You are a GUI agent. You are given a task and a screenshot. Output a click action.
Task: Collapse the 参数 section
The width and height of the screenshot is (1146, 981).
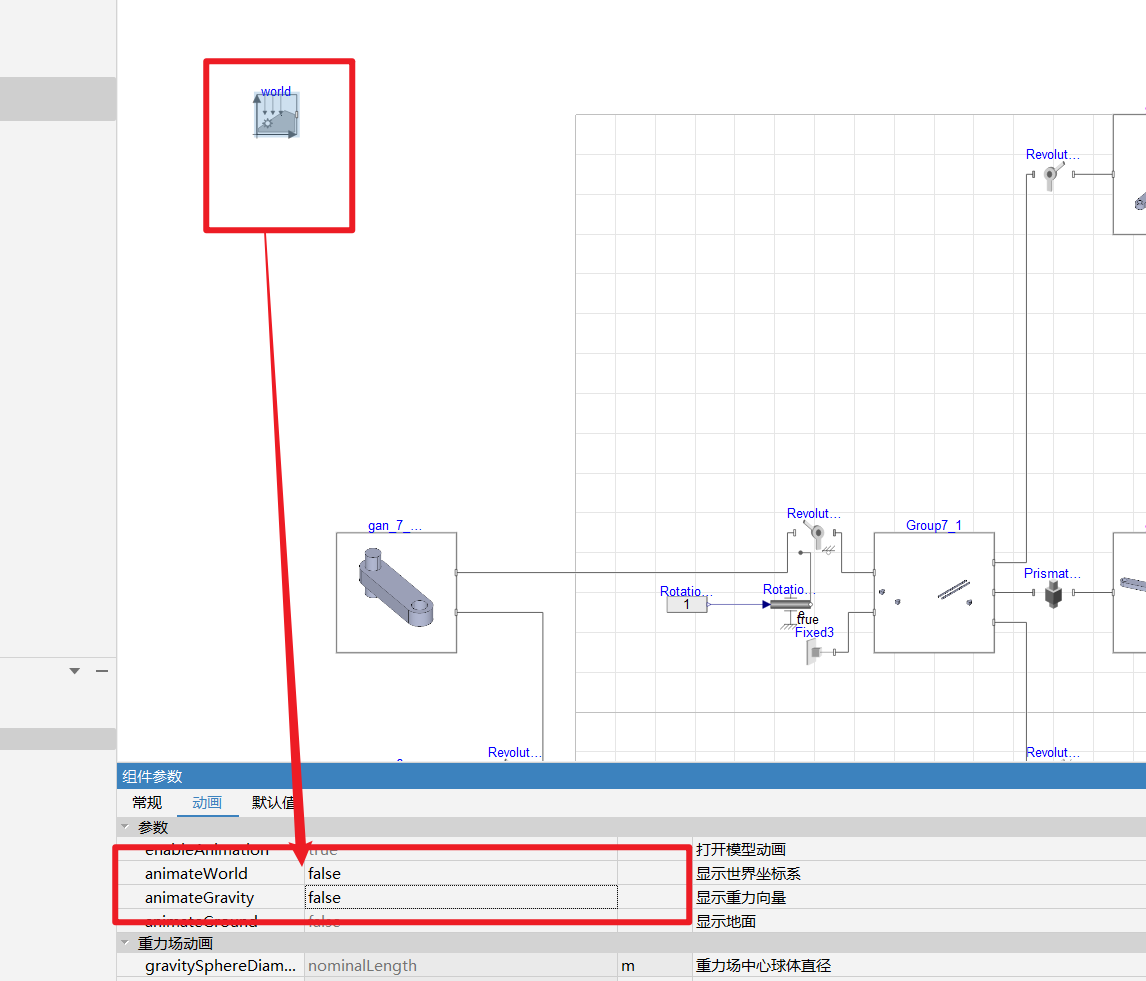pyautogui.click(x=125, y=827)
